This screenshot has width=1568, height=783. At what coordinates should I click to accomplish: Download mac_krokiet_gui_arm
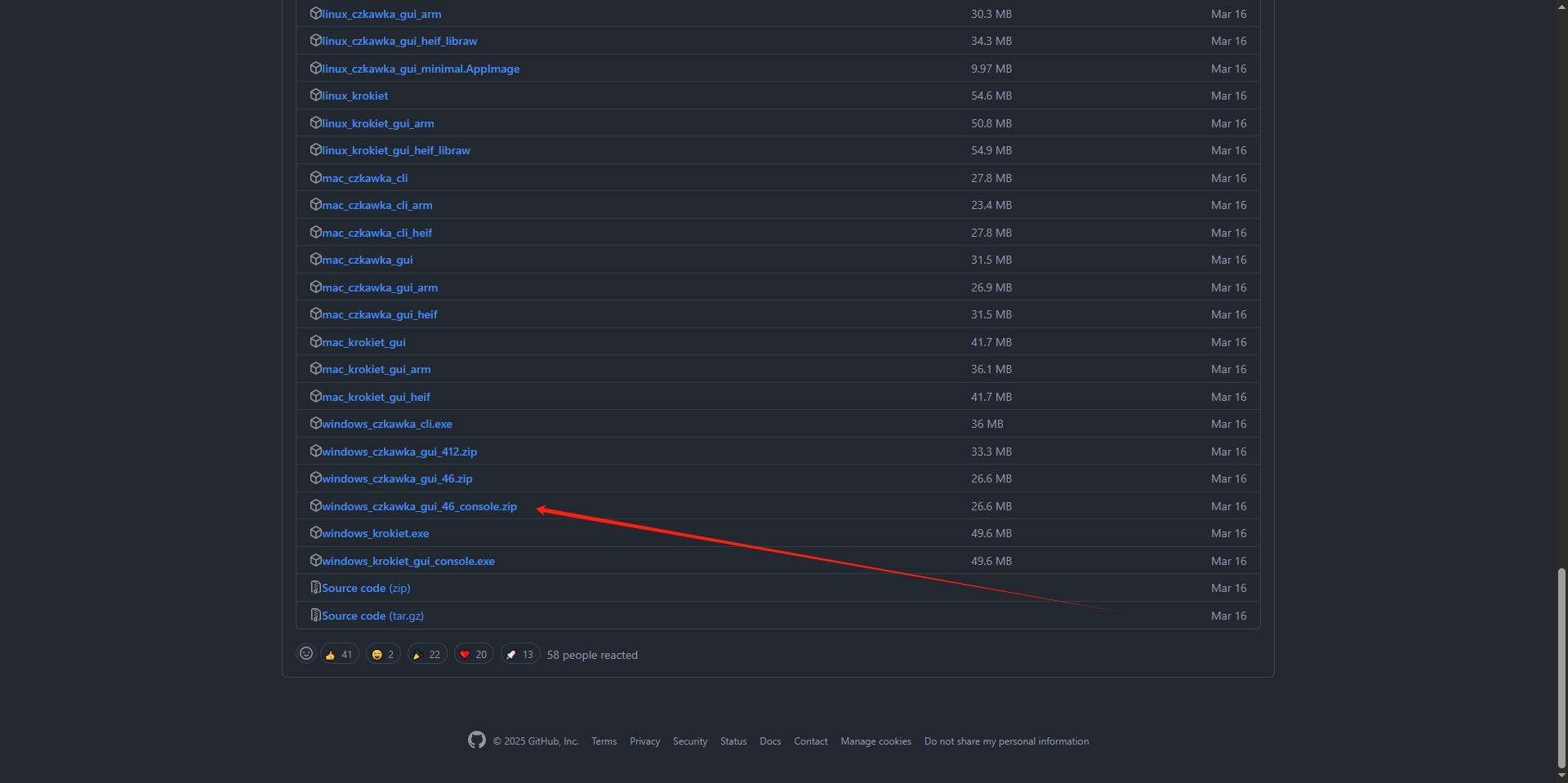coord(376,369)
